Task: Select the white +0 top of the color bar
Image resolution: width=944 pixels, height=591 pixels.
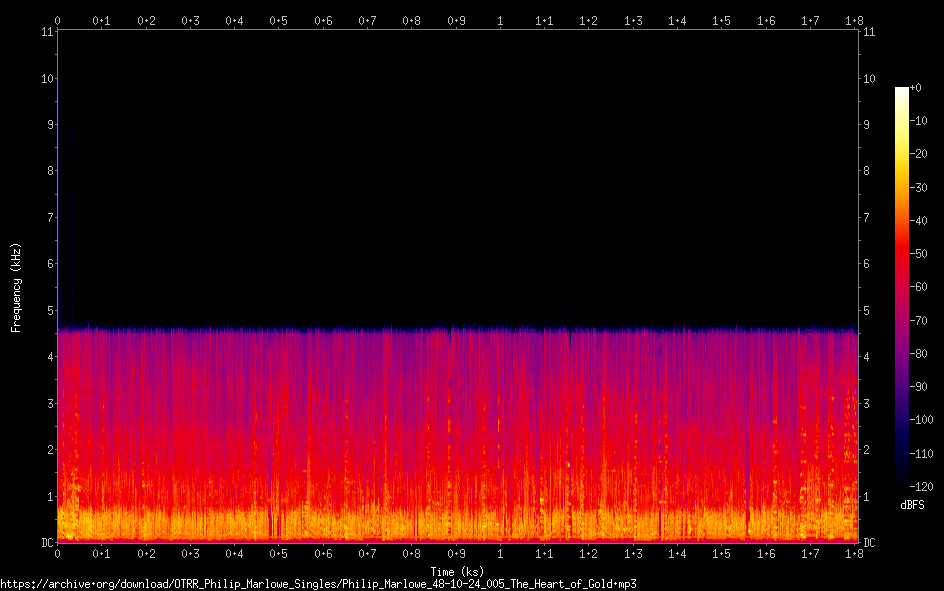Action: click(903, 90)
